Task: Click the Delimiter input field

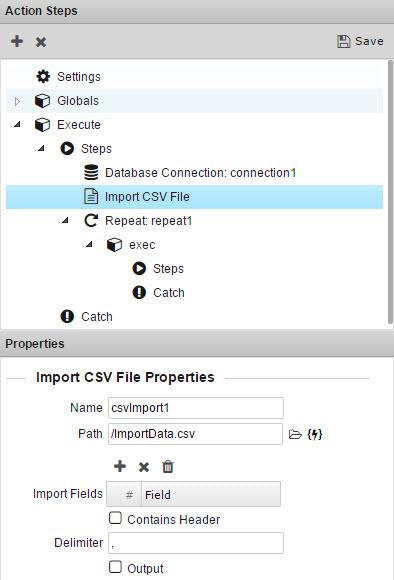Action: point(196,543)
